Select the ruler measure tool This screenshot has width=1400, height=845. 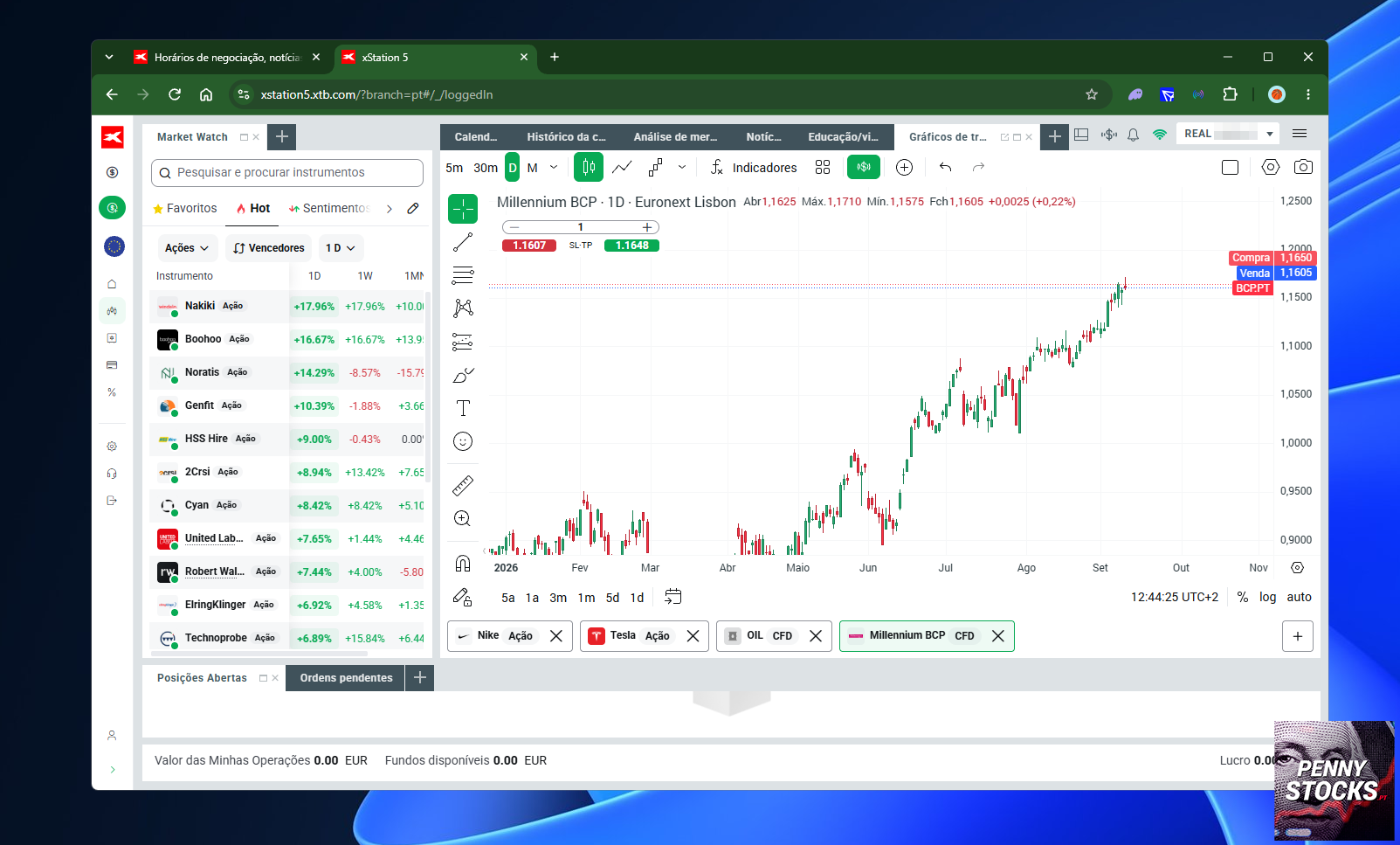click(463, 485)
